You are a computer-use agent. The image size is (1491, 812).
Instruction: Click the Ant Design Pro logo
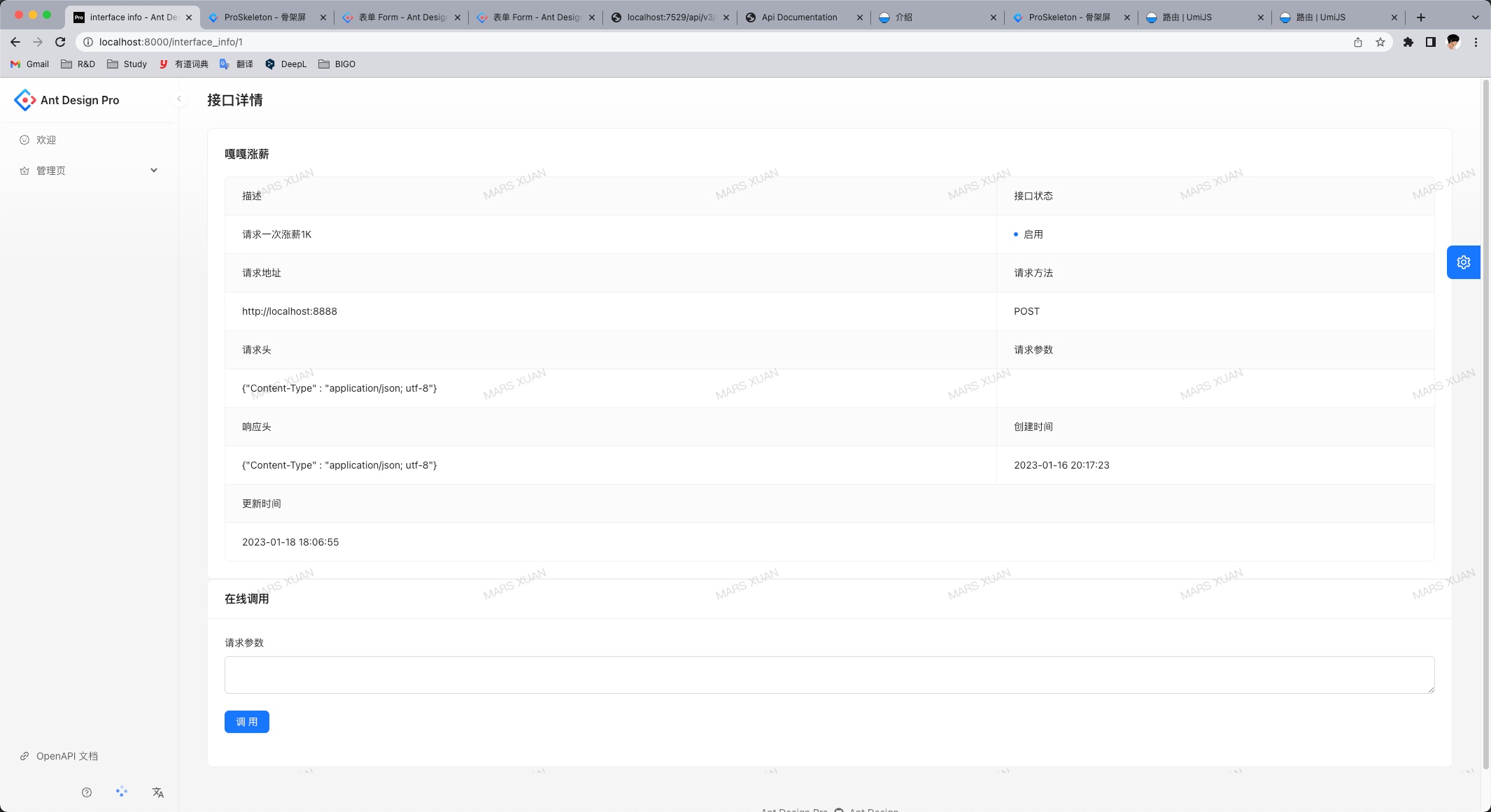click(25, 100)
